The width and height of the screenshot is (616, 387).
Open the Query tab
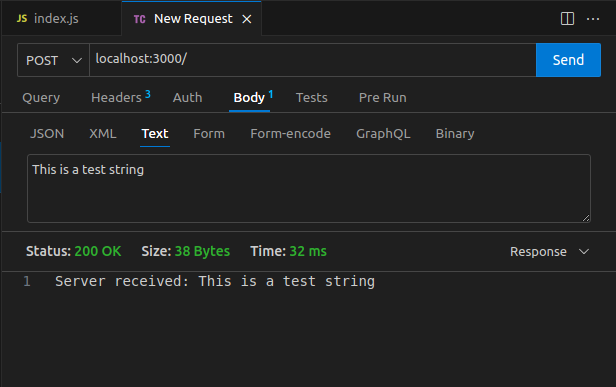(41, 97)
